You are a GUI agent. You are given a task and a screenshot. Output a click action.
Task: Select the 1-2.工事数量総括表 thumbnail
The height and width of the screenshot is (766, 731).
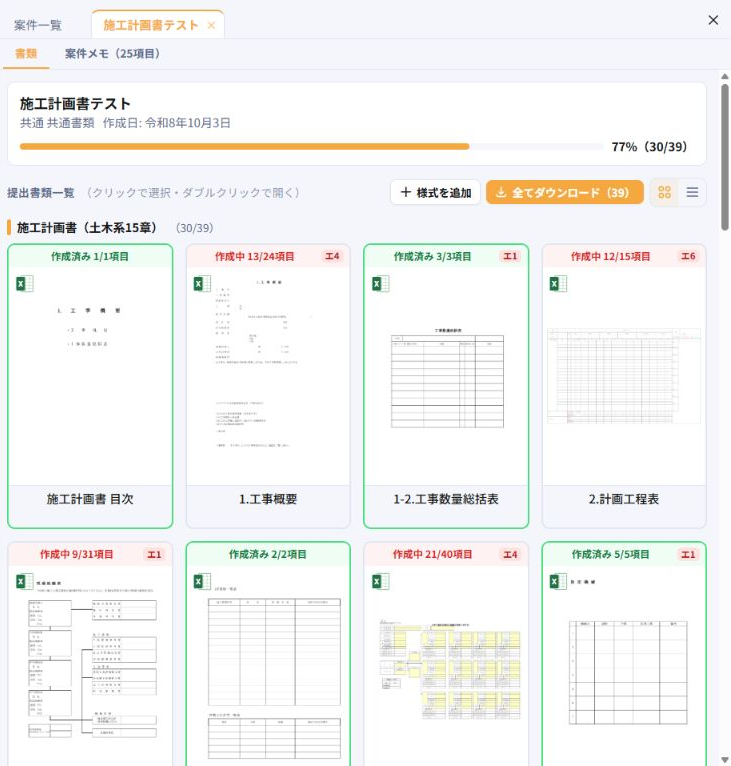[x=446, y=376]
